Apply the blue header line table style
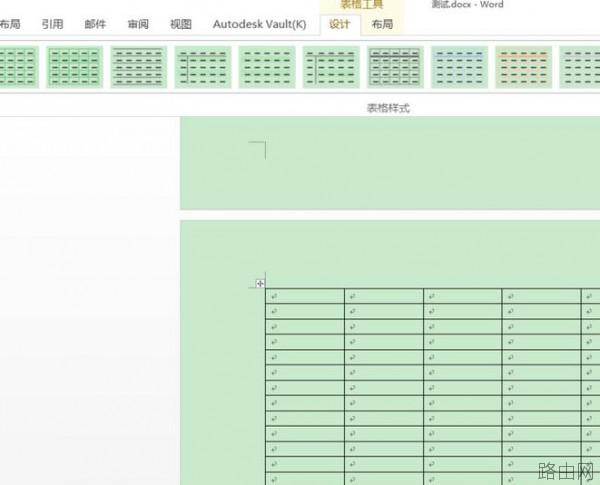 [x=460, y=67]
